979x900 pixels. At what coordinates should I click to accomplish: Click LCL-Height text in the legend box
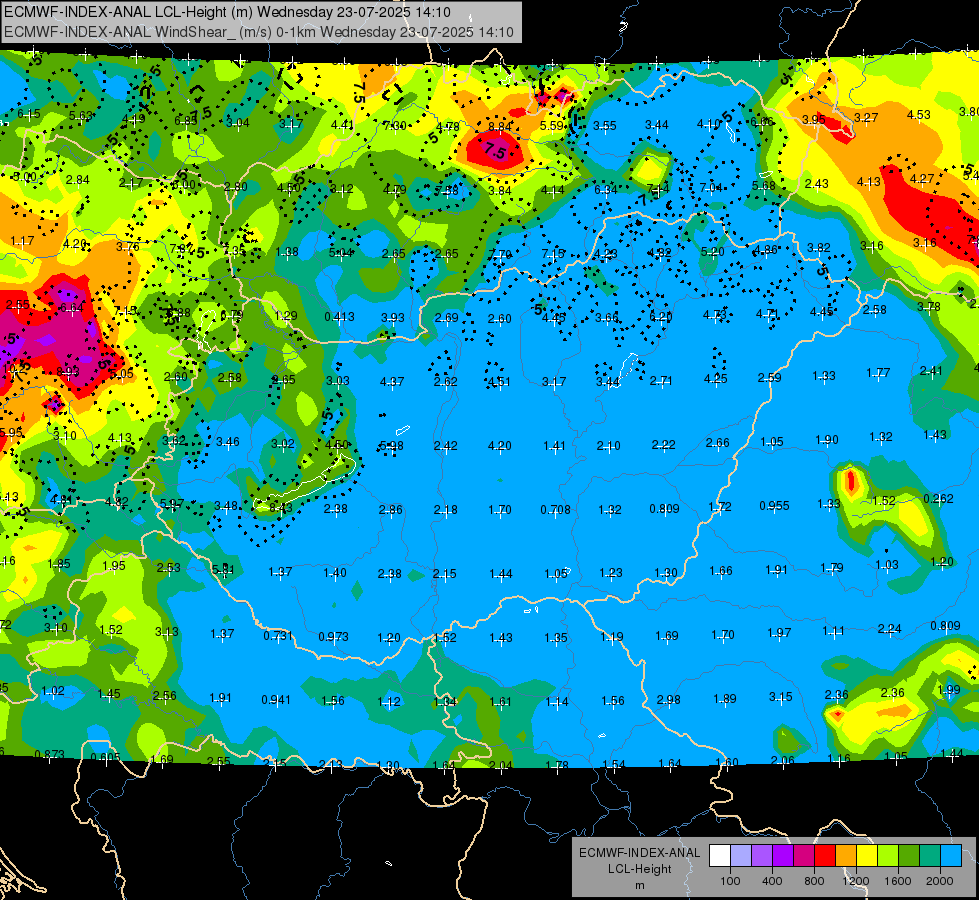tap(639, 869)
